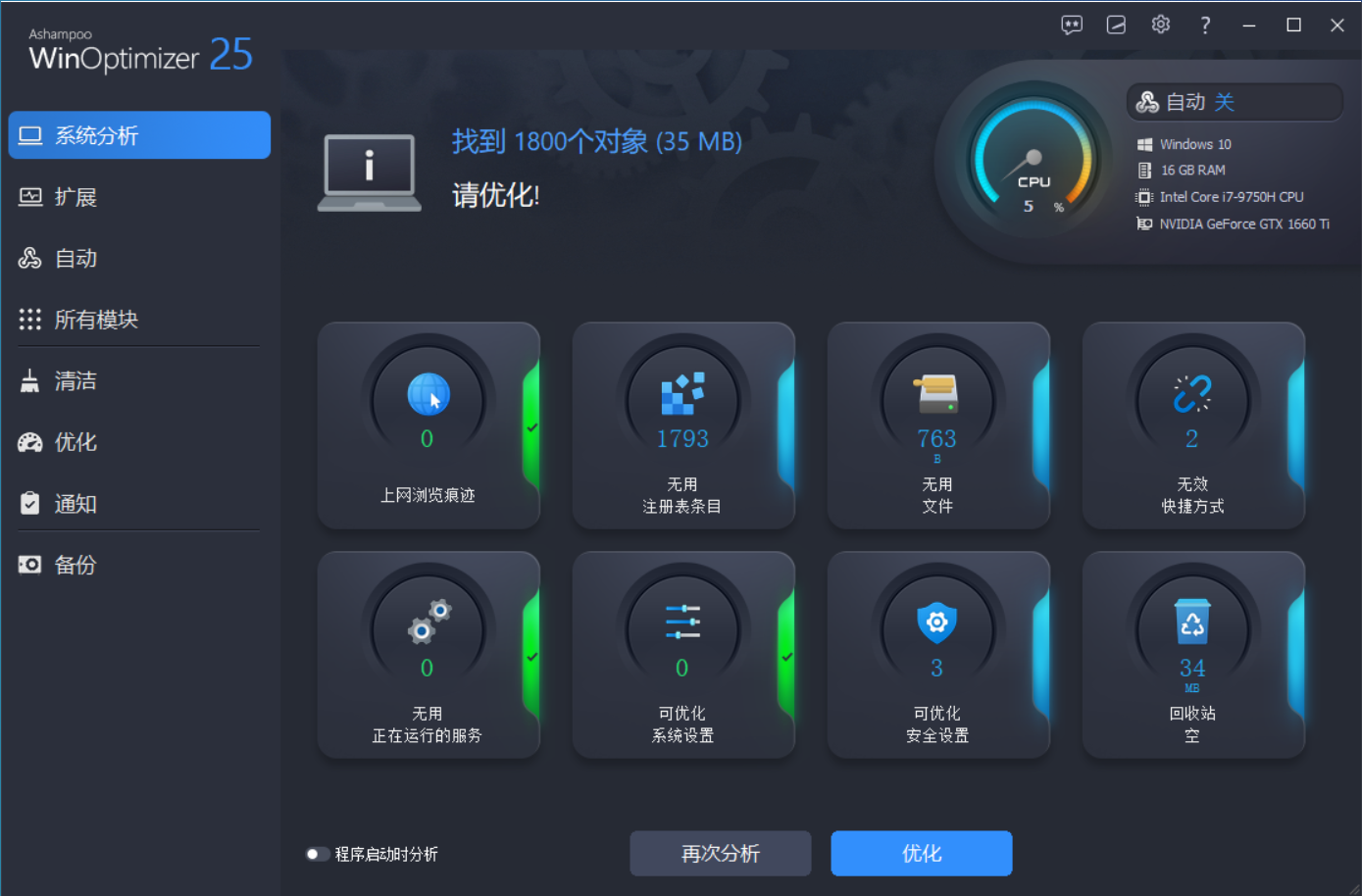The width and height of the screenshot is (1362, 896).
Task: Click the broken link shortcut icon
Action: tap(1192, 394)
